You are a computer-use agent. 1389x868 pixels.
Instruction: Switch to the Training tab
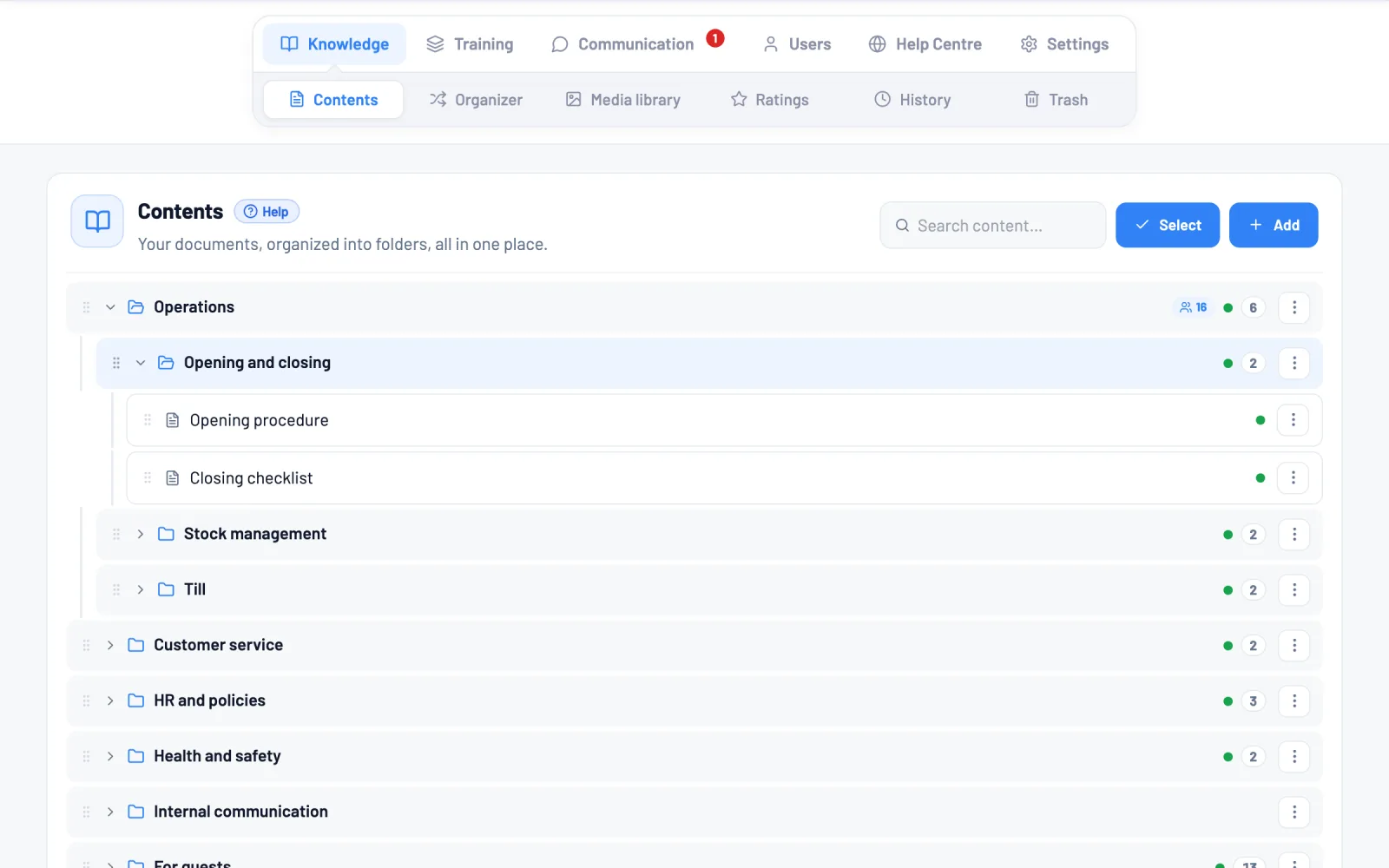(x=470, y=44)
